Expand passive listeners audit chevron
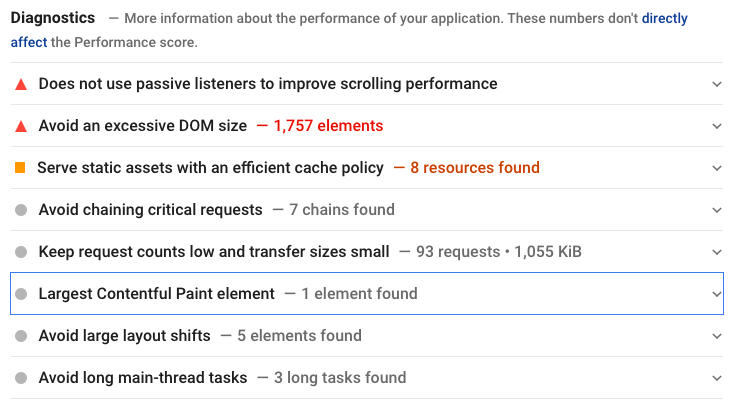745x405 pixels. 716,84
